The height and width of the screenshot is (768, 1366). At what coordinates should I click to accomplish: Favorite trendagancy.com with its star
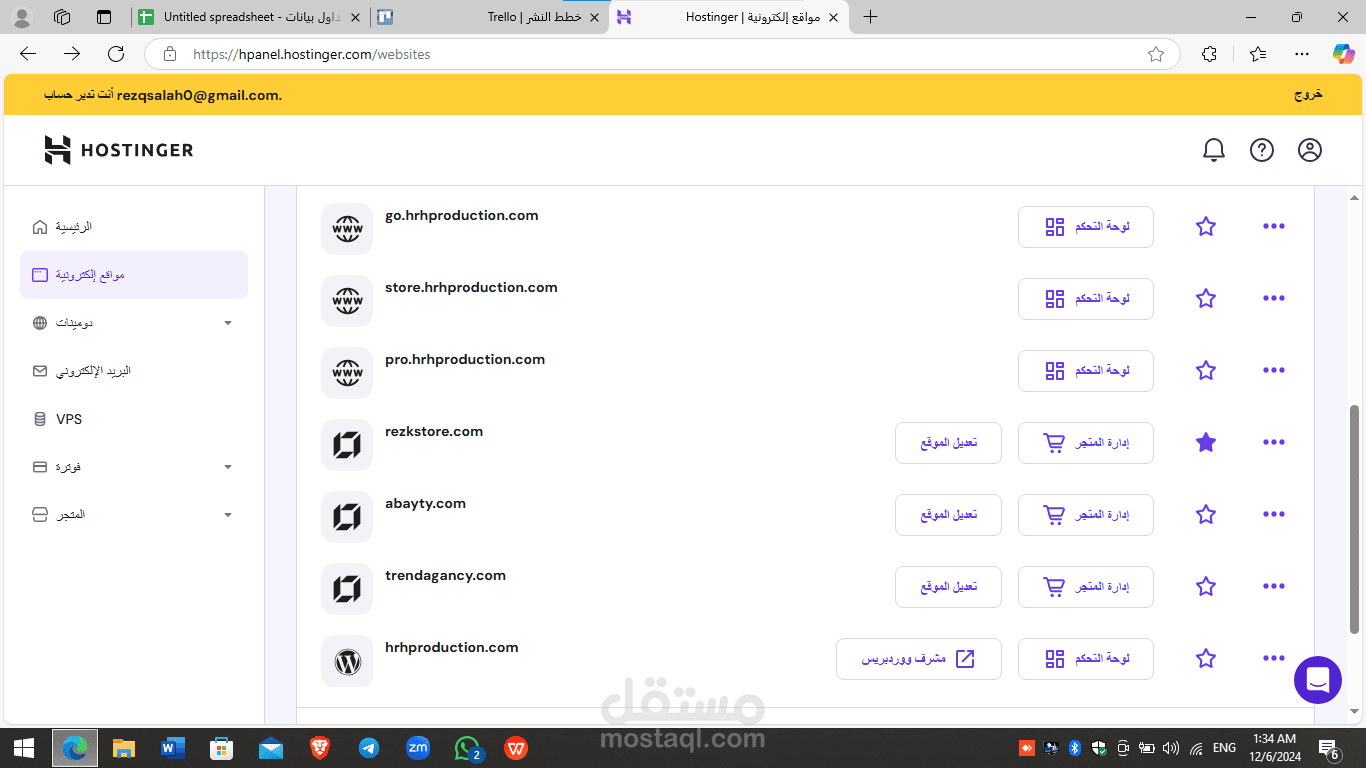1206,587
